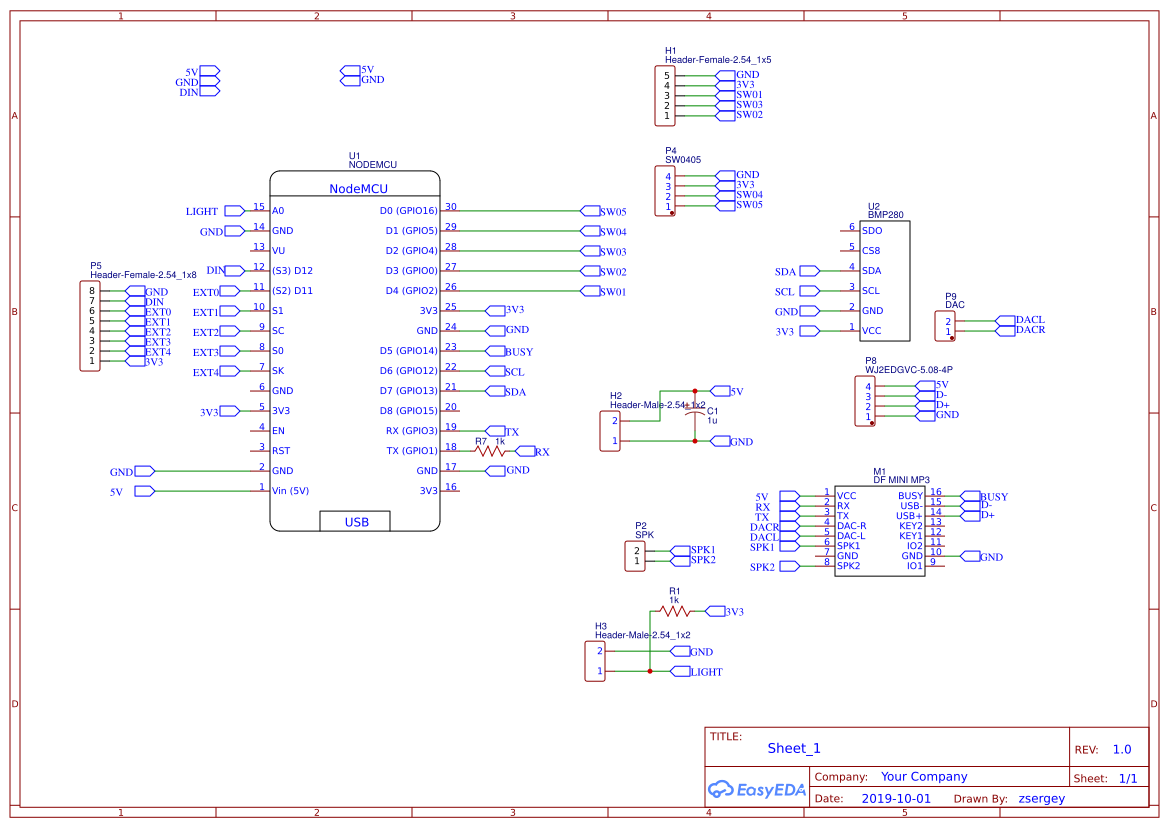The width and height of the screenshot is (1169, 828).
Task: Click the M1 DF MINI MP3 label
Action: 901,476
